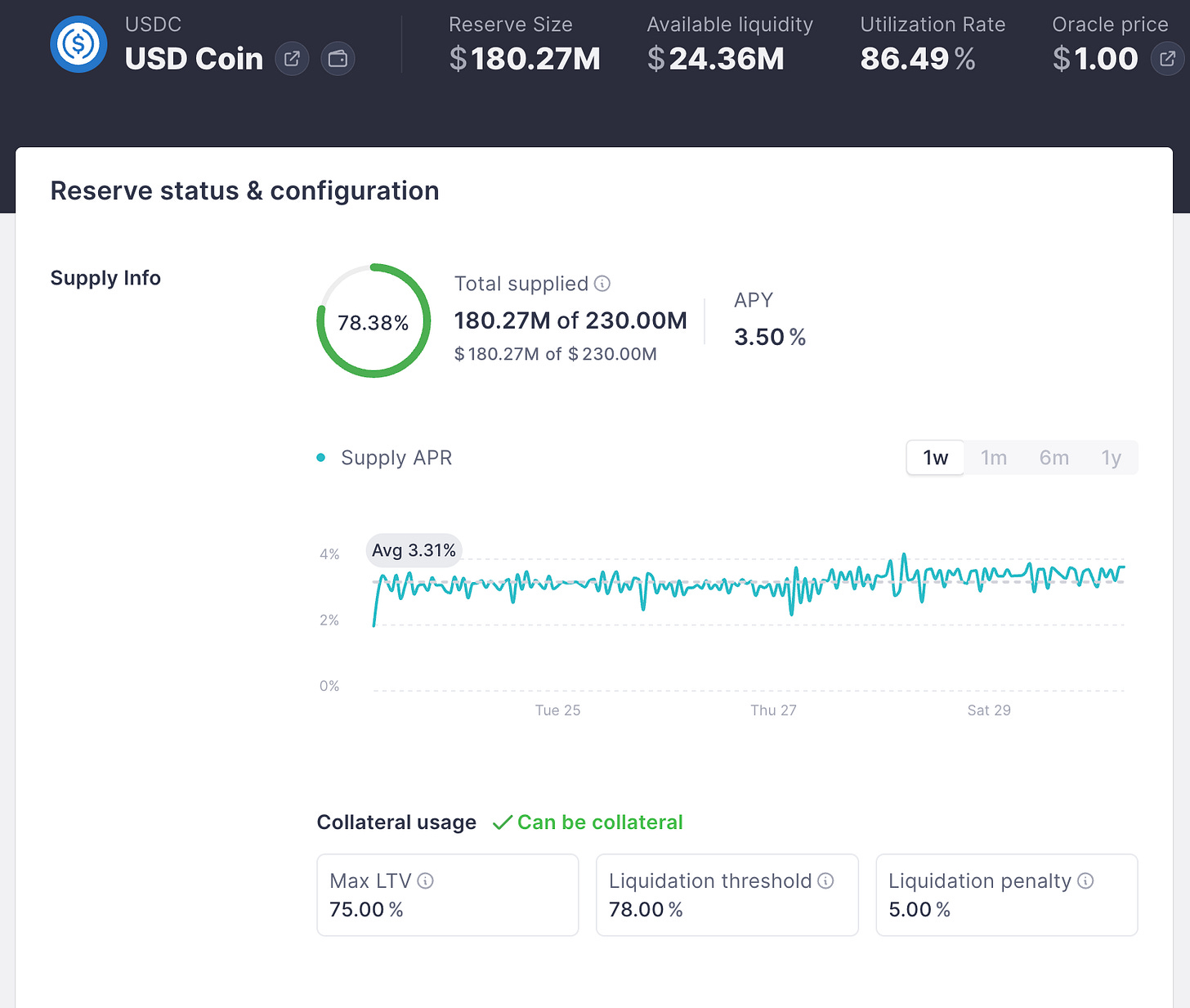Click the 78.38% circular supply progress ring
This screenshot has width=1190, height=1008.
click(x=374, y=320)
